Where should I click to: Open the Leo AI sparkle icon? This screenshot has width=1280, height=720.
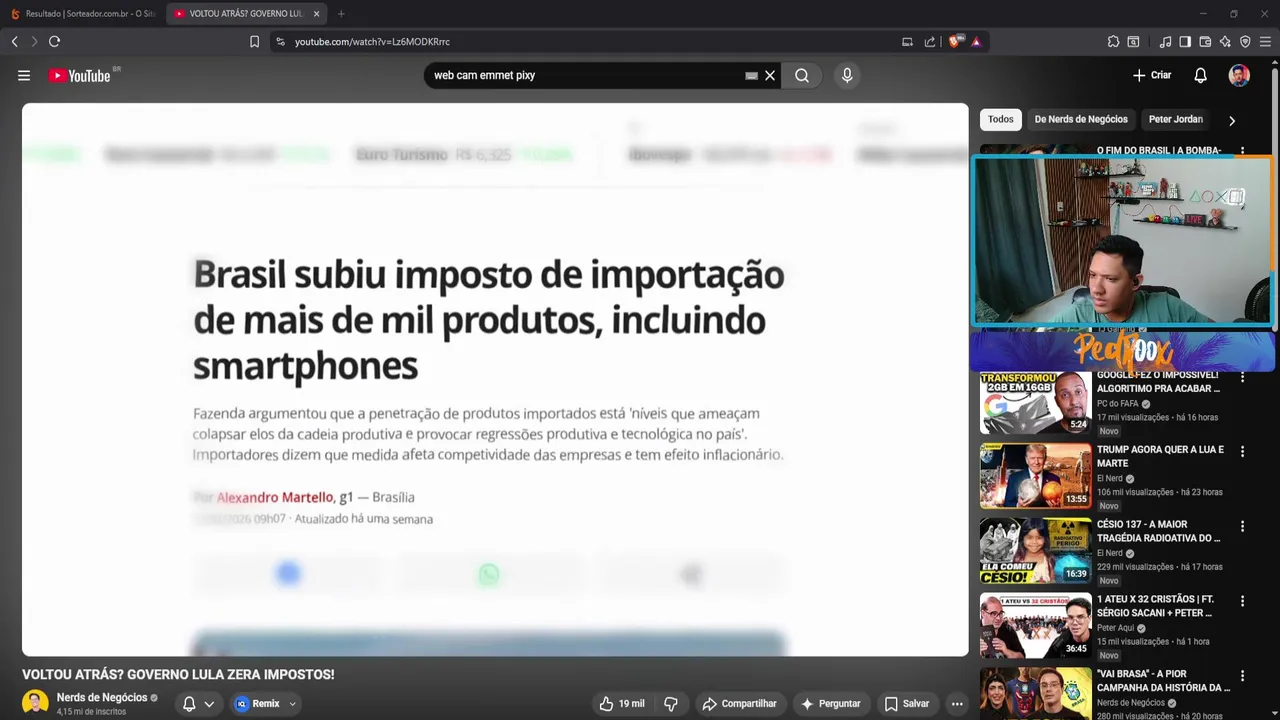click(x=1225, y=42)
